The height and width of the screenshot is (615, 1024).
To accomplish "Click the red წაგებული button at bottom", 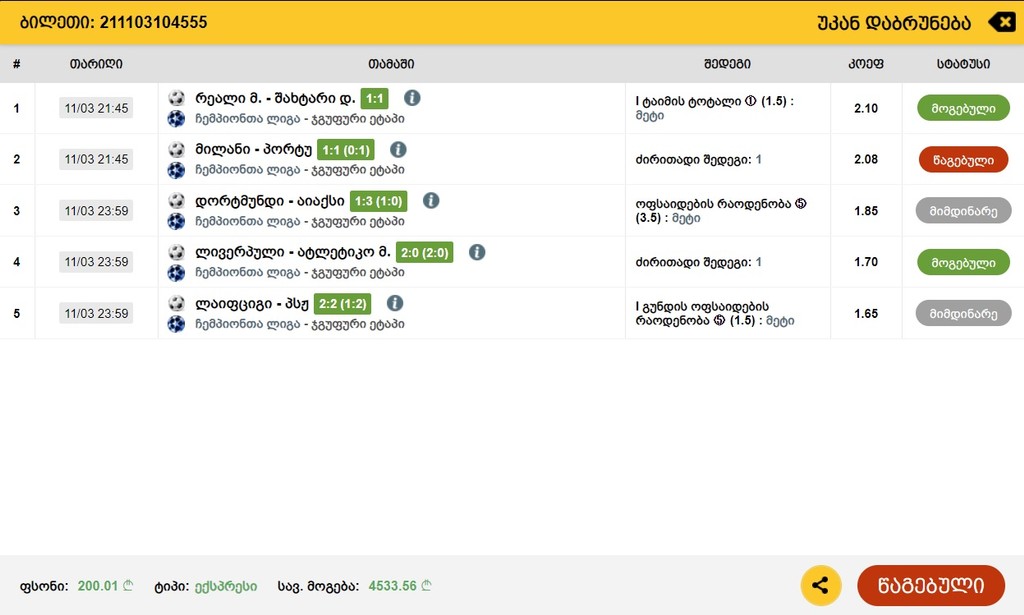I will coord(931,585).
